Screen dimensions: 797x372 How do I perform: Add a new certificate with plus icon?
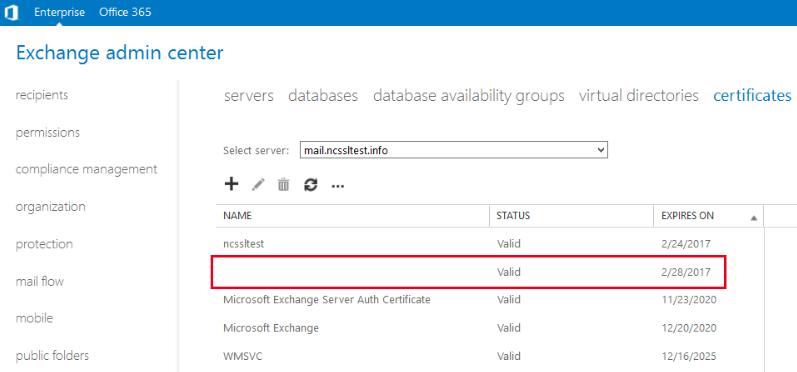tap(231, 184)
